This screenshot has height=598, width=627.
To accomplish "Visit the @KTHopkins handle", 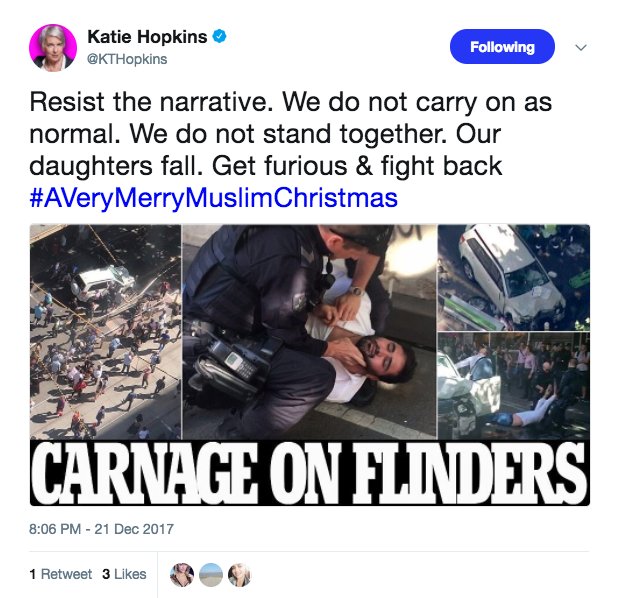I will pos(127,59).
